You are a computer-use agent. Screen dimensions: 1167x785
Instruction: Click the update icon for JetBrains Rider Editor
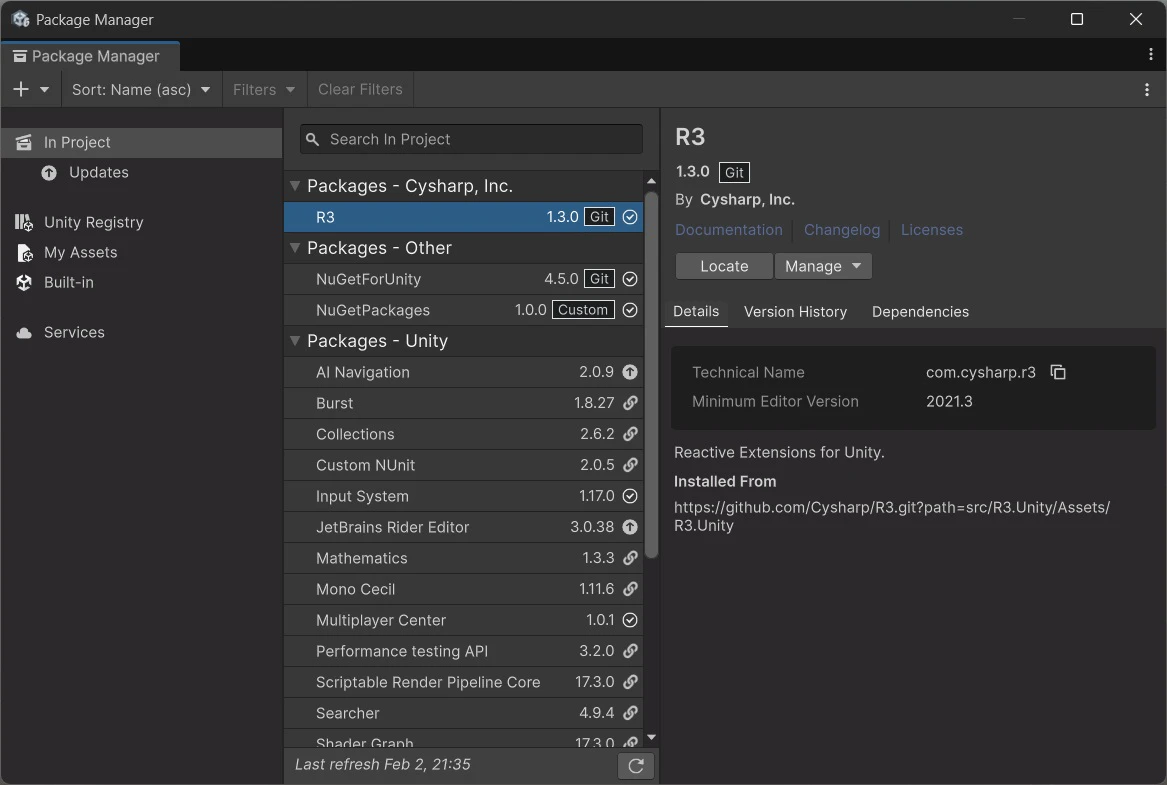[630, 527]
